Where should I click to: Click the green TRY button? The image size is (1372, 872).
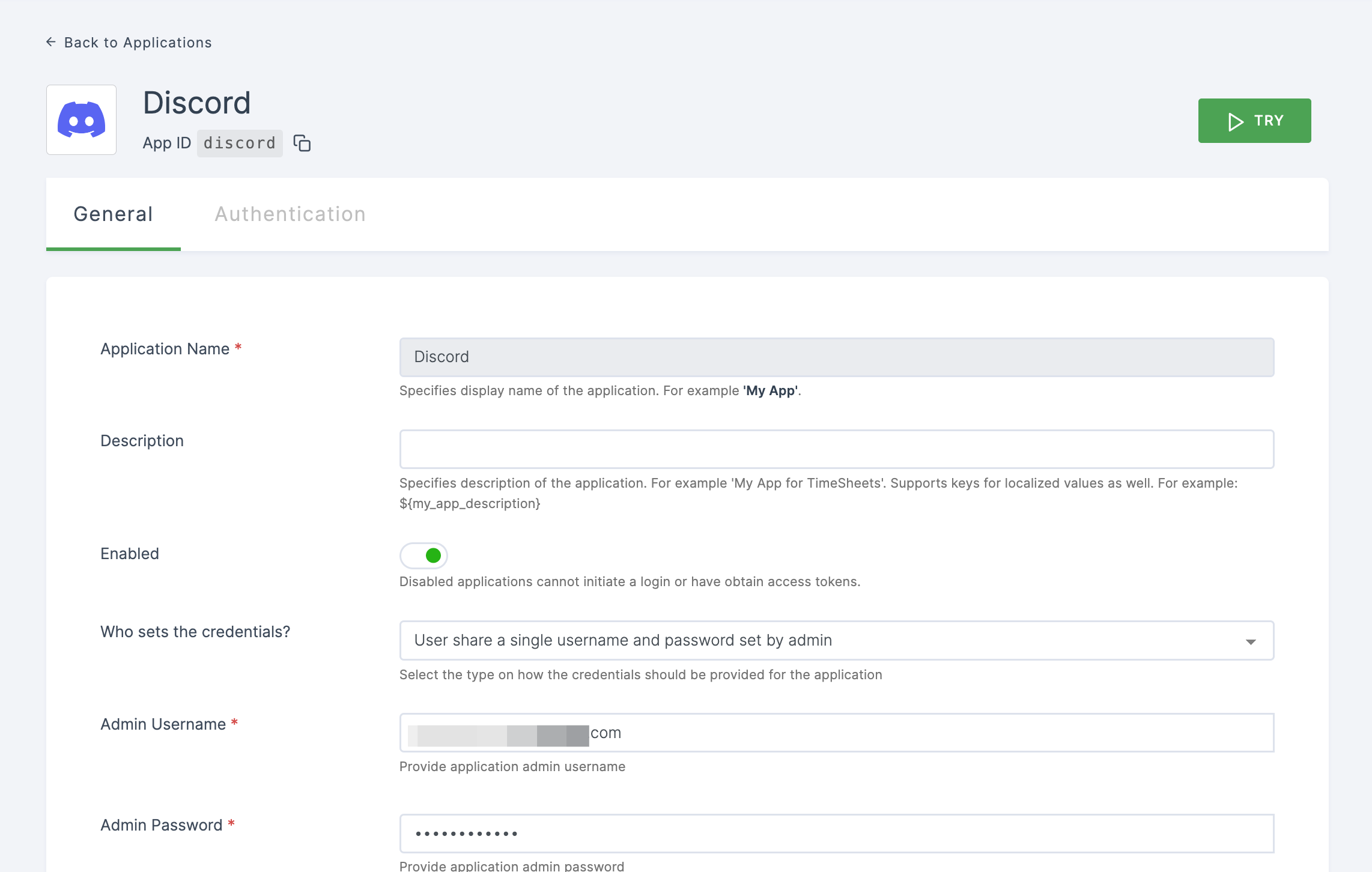1254,121
